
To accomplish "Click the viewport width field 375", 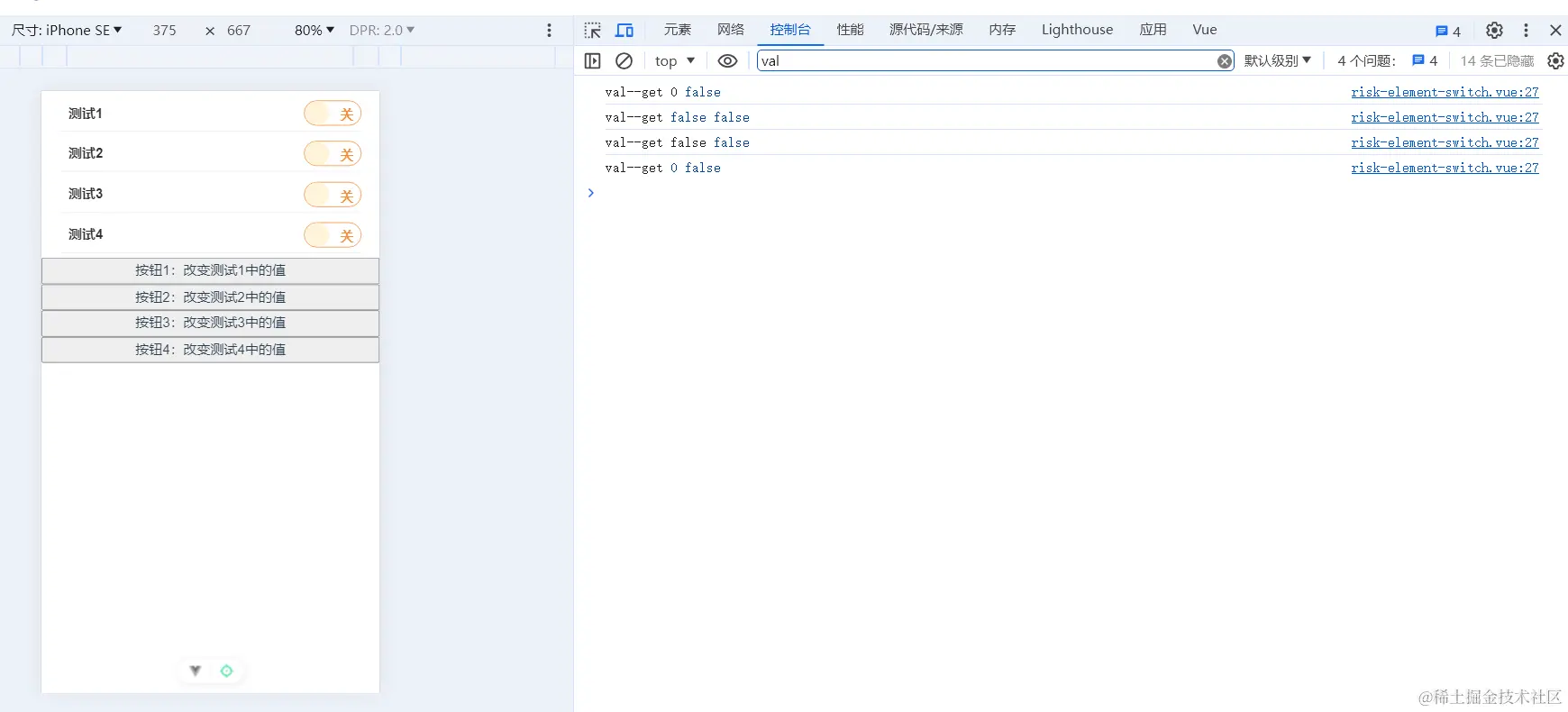I will 164,31.
